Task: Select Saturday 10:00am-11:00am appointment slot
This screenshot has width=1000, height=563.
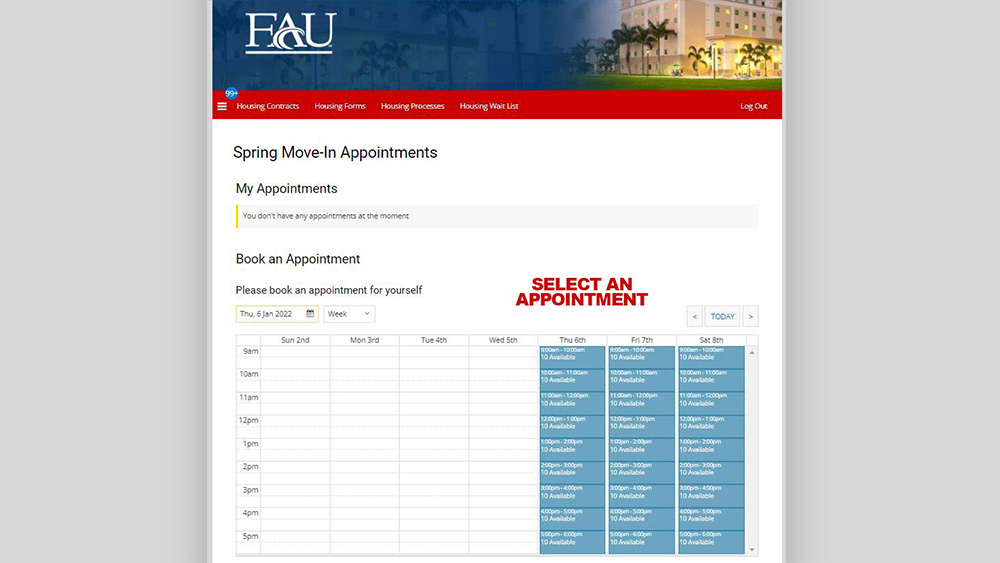Action: point(711,380)
